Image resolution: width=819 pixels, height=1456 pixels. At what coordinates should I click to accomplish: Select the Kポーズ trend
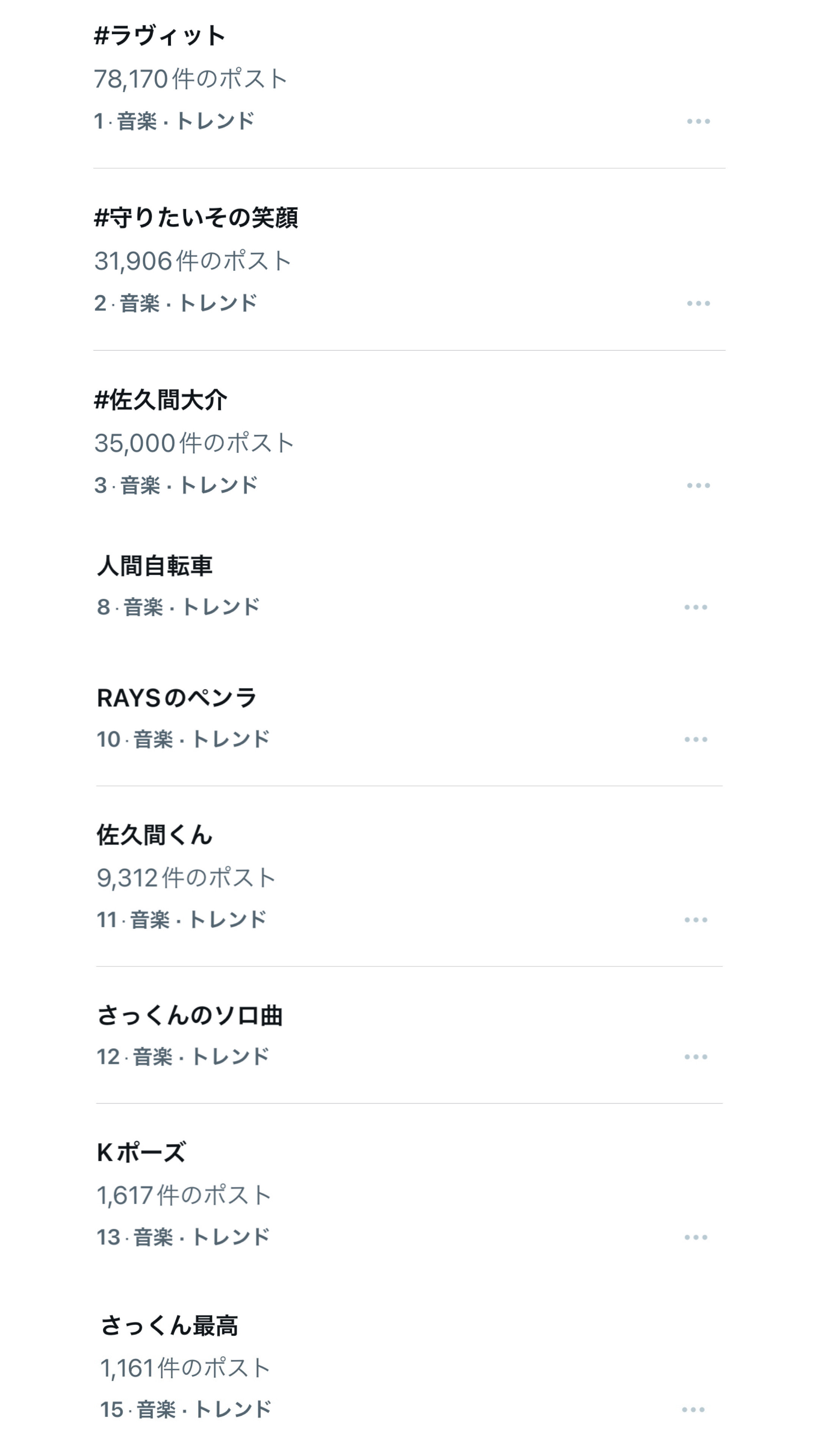141,1153
